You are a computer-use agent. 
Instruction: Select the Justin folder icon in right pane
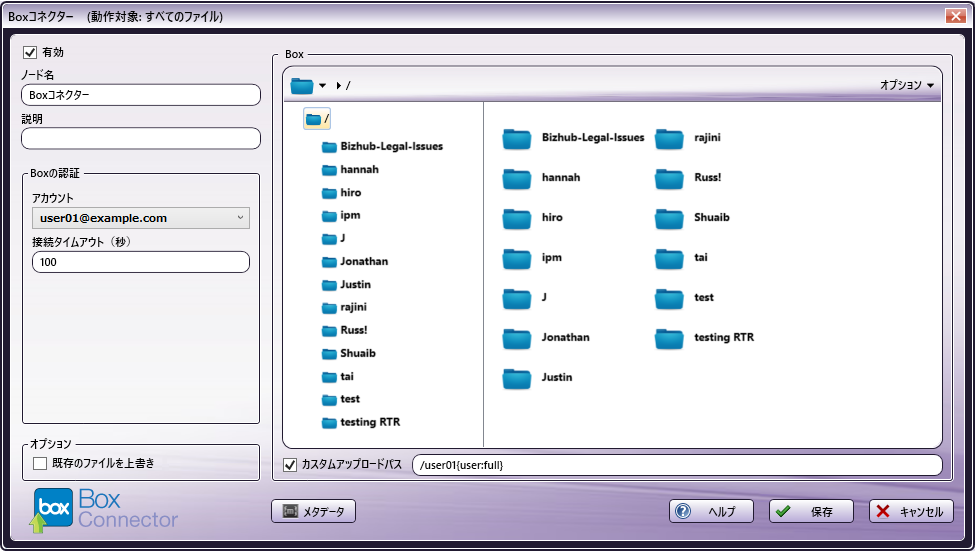[516, 378]
